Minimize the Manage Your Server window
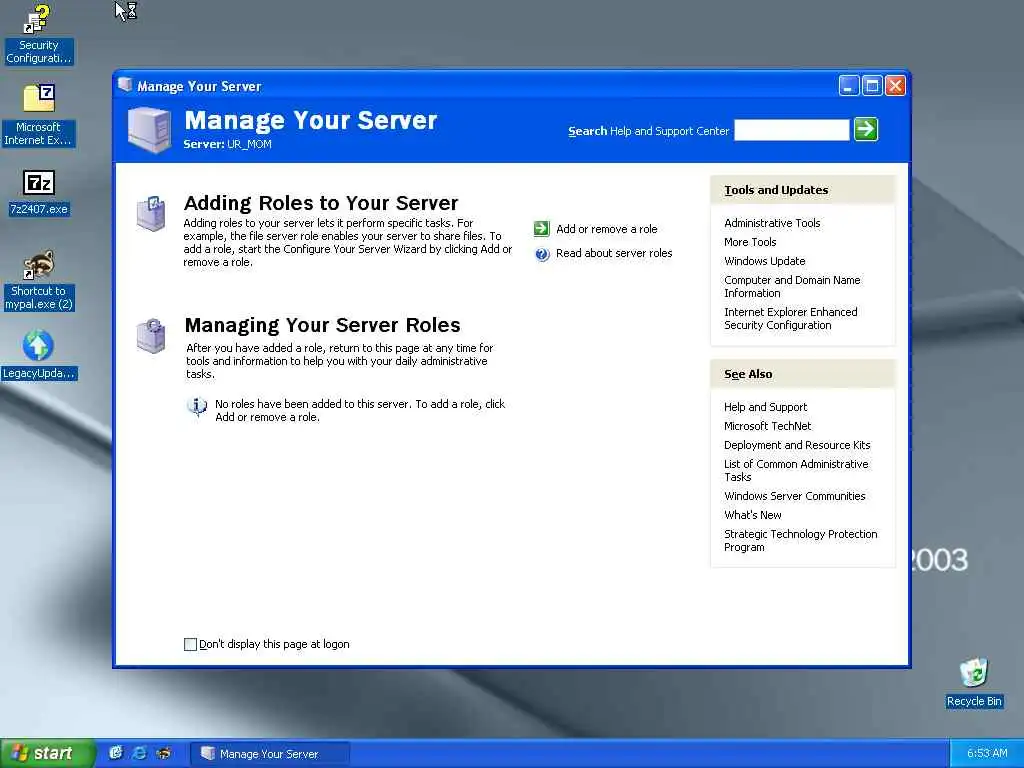1024x768 pixels. tap(848, 86)
